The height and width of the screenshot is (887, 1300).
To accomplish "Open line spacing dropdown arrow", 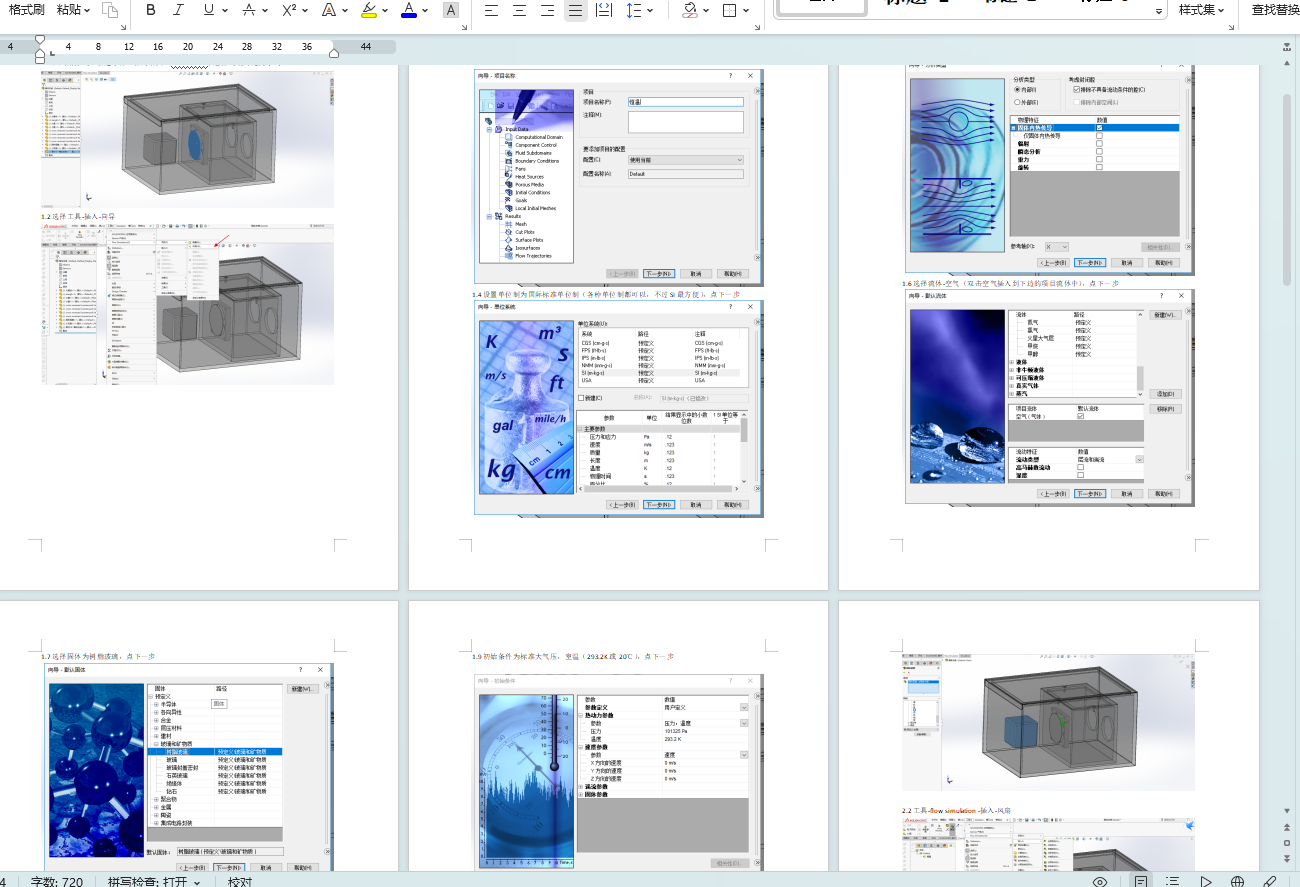I will (650, 10).
